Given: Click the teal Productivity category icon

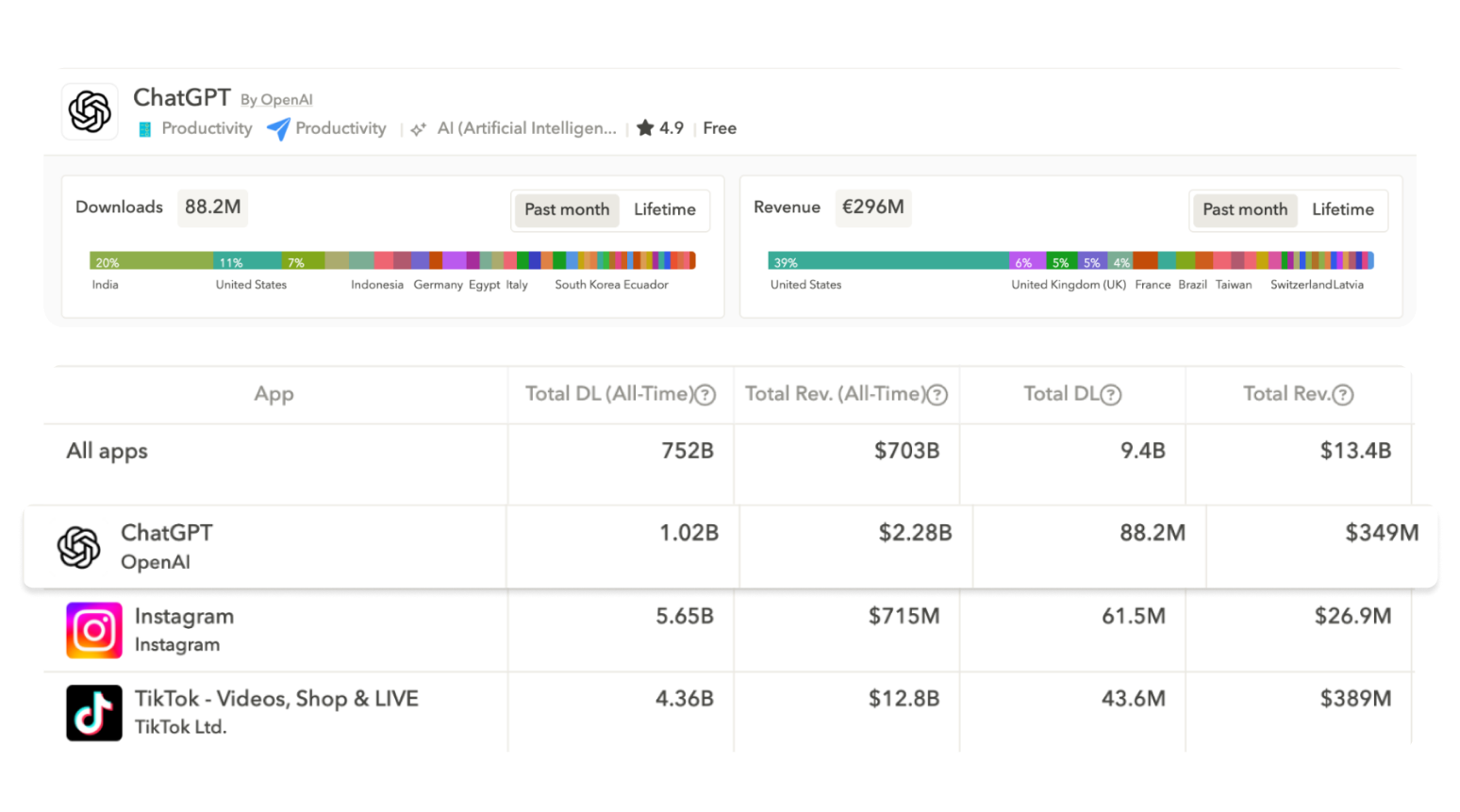Looking at the screenshot, I should tap(144, 129).
